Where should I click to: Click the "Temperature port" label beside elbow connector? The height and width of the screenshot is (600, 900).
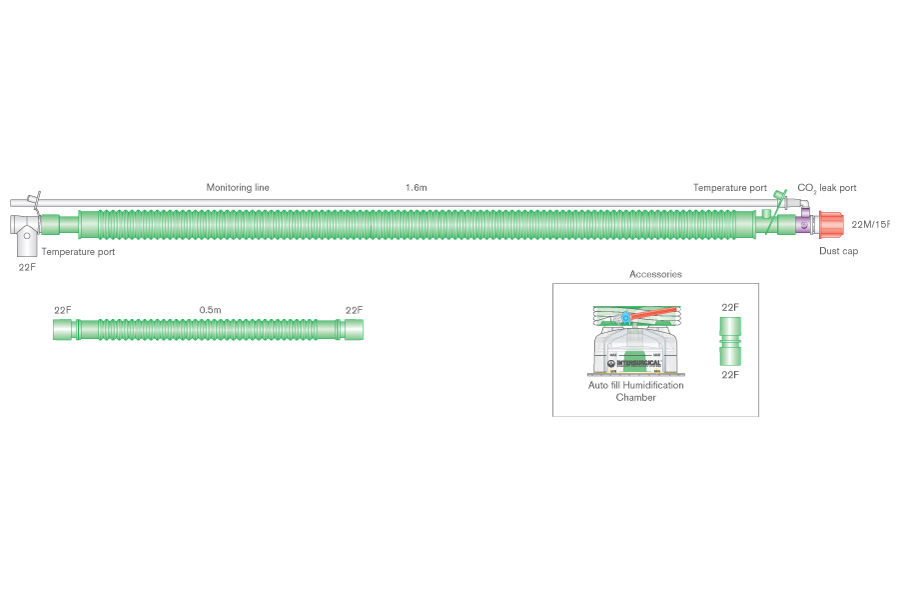(78, 252)
